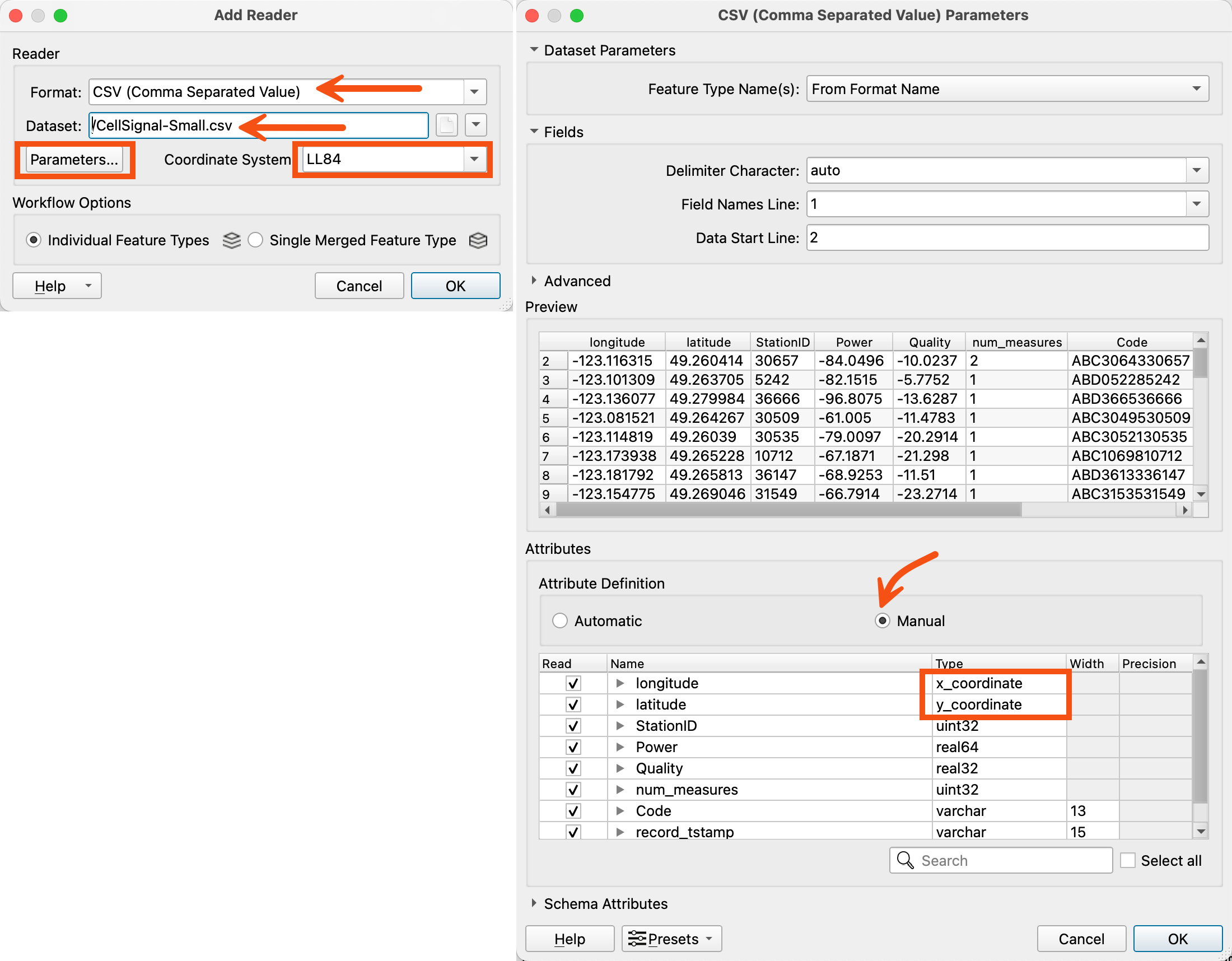Click attribute table scroll down arrow
This screenshot has width=1232, height=961.
1201,831
